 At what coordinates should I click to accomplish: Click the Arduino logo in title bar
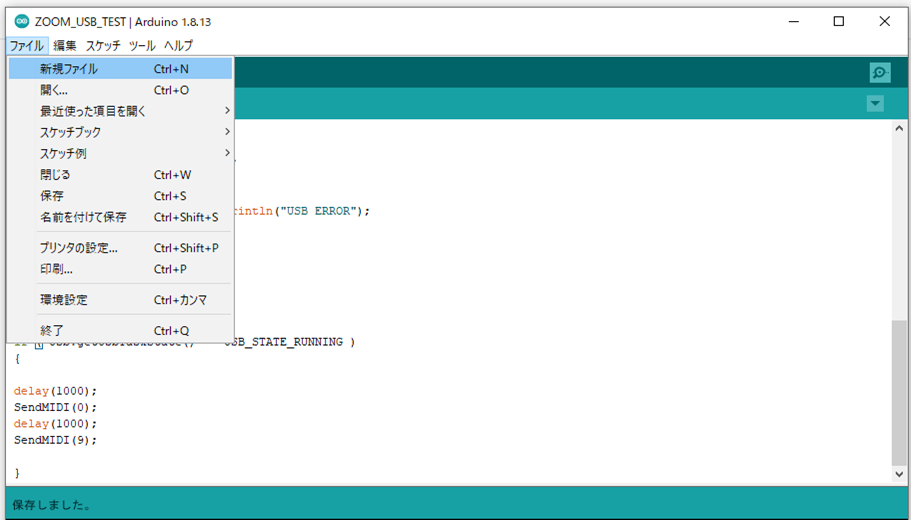(x=21, y=21)
